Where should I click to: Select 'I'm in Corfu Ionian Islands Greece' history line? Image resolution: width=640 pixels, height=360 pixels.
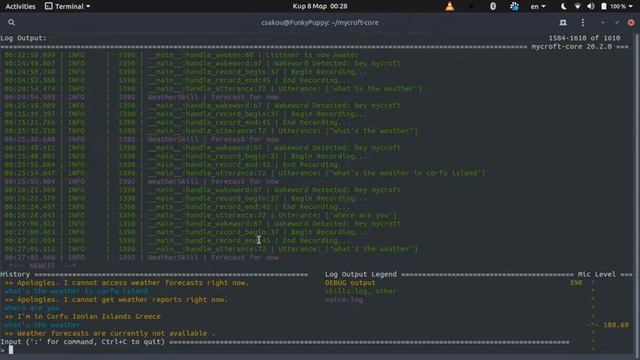pos(82,316)
